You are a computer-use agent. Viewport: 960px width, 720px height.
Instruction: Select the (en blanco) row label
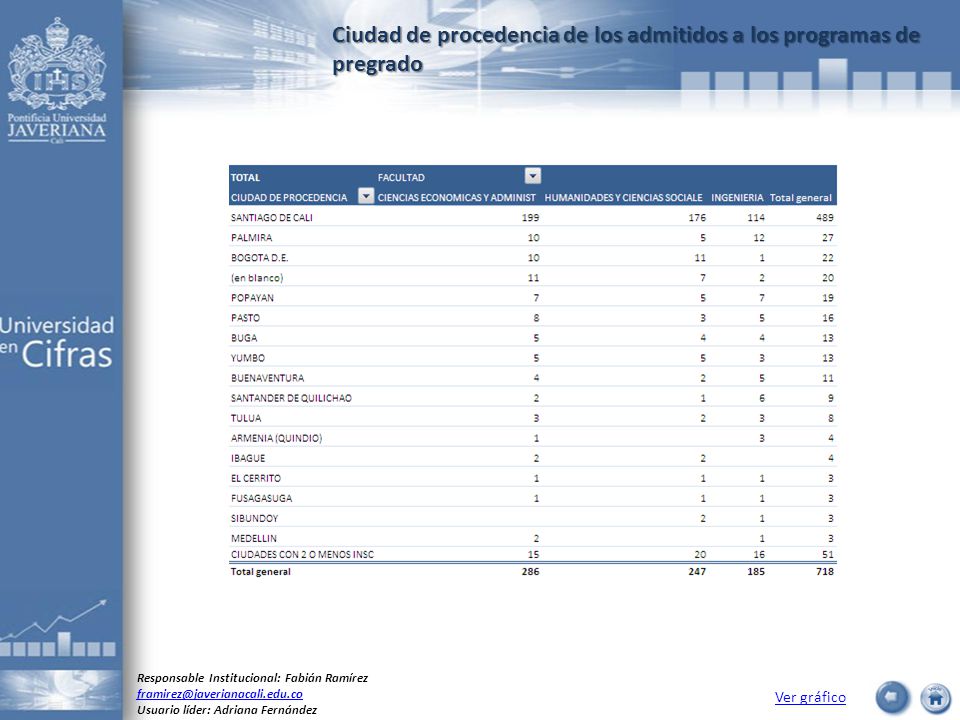pyautogui.click(x=257, y=278)
